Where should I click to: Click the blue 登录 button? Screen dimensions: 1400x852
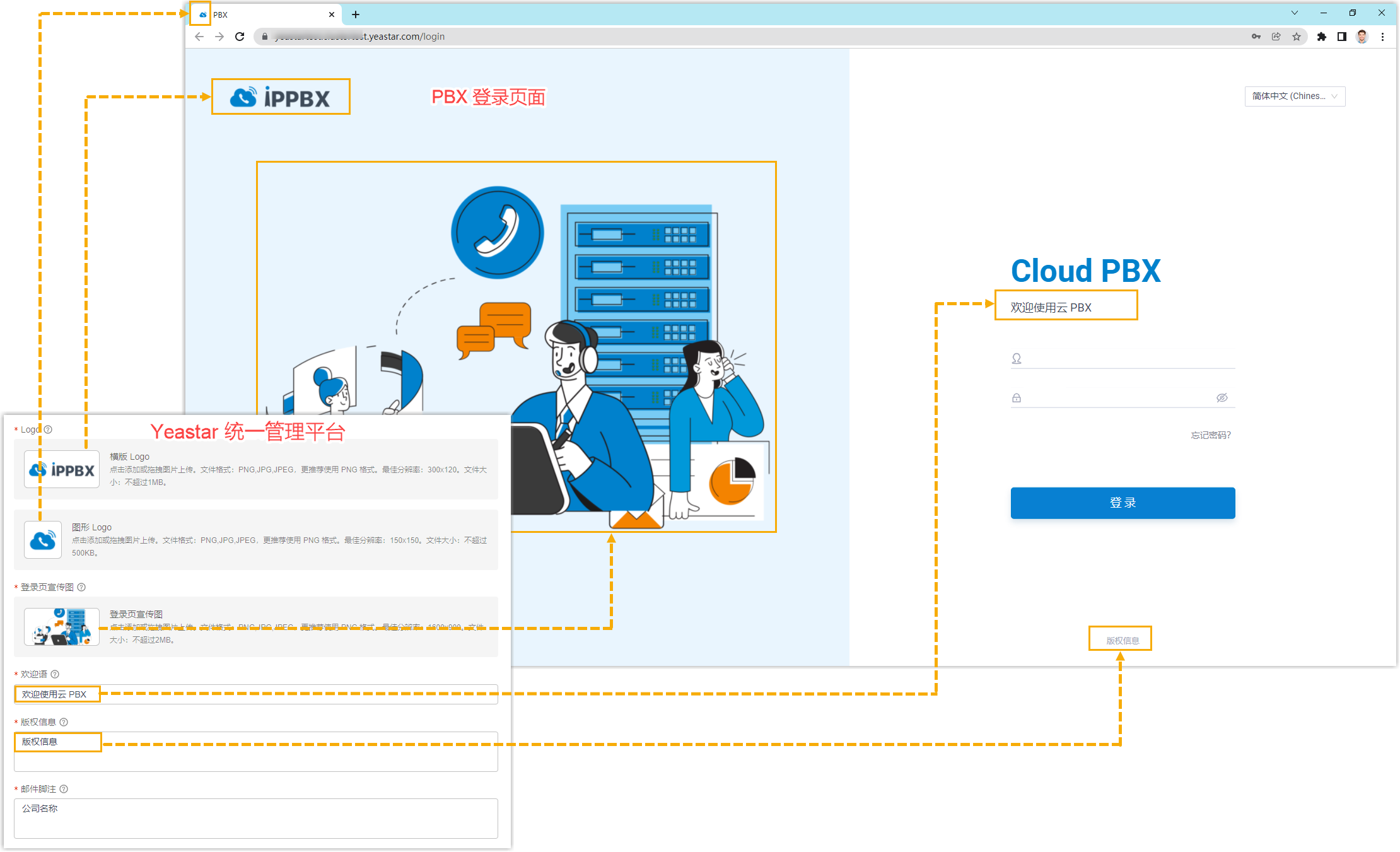point(1123,503)
